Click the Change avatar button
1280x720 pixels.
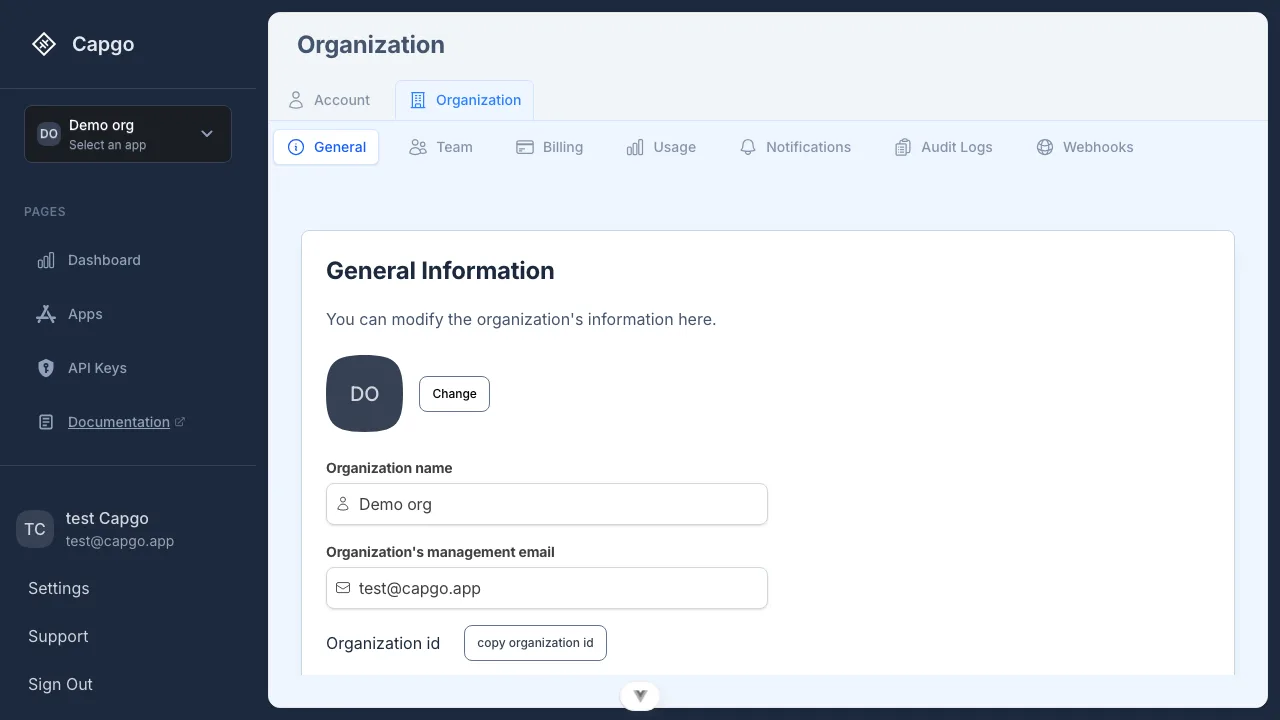click(454, 394)
